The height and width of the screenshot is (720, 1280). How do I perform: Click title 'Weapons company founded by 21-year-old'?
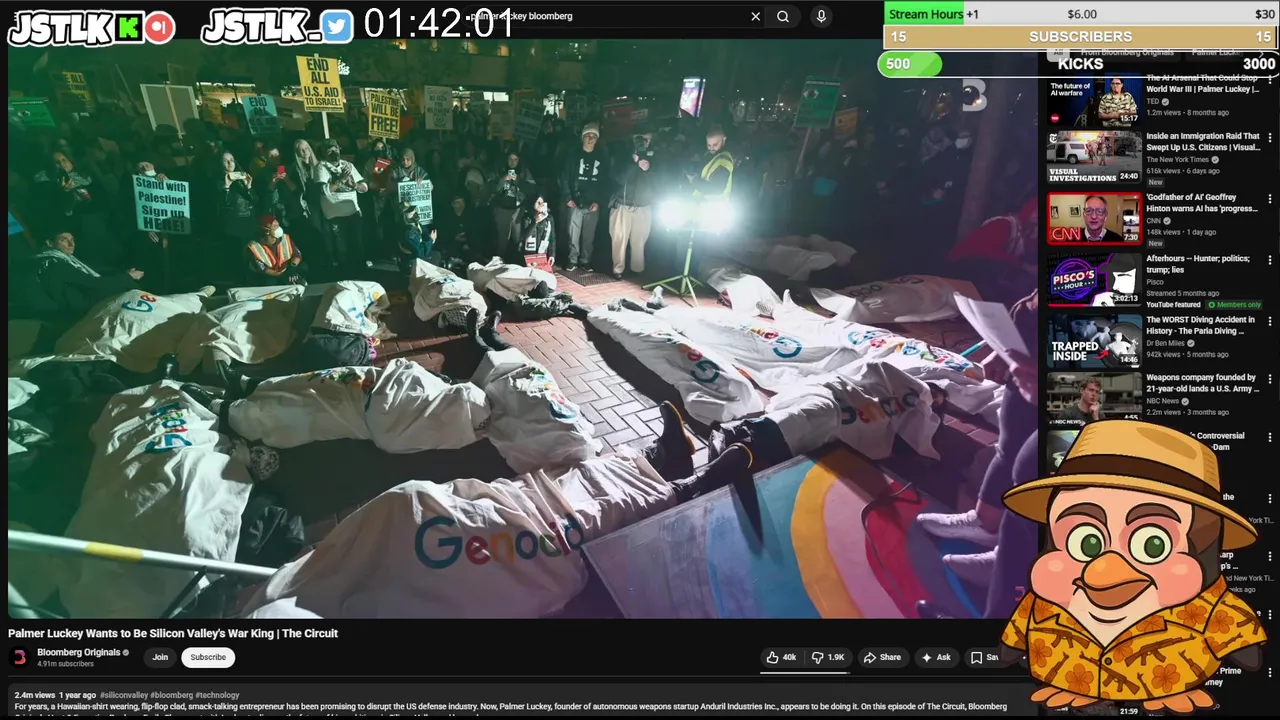pyautogui.click(x=1203, y=383)
